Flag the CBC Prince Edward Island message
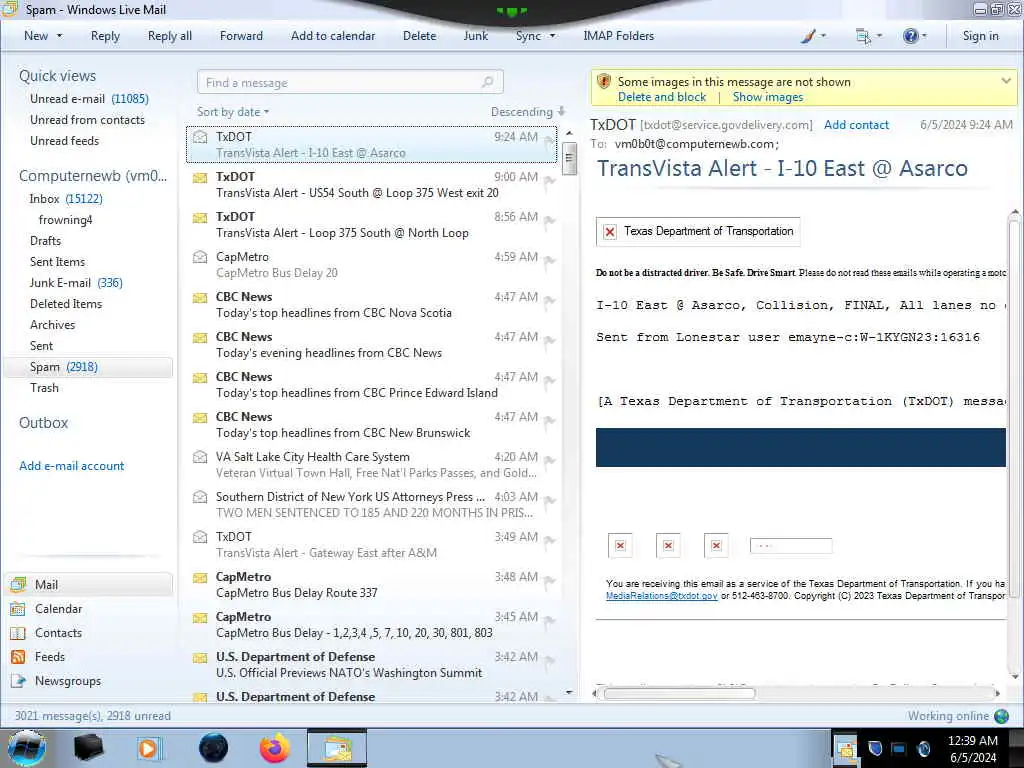Screen dimensions: 1024x768 549,381
